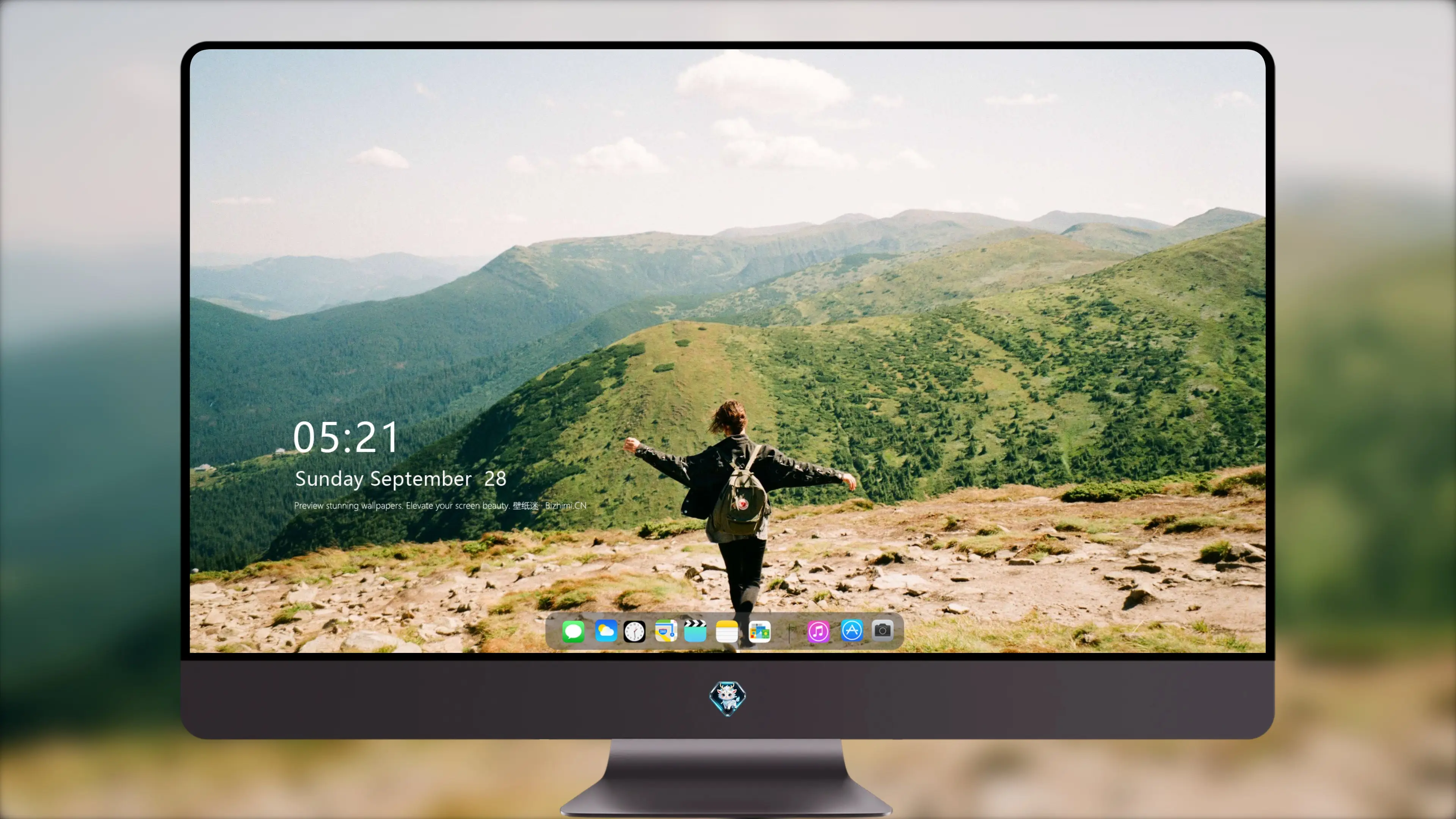The height and width of the screenshot is (819, 1456).
Task: Open the Maps app in the dock
Action: point(666,631)
